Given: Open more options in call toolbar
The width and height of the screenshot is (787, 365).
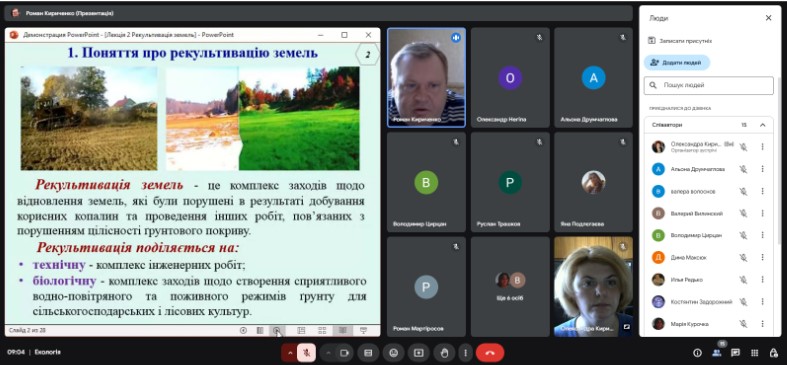Looking at the screenshot, I should (x=466, y=353).
